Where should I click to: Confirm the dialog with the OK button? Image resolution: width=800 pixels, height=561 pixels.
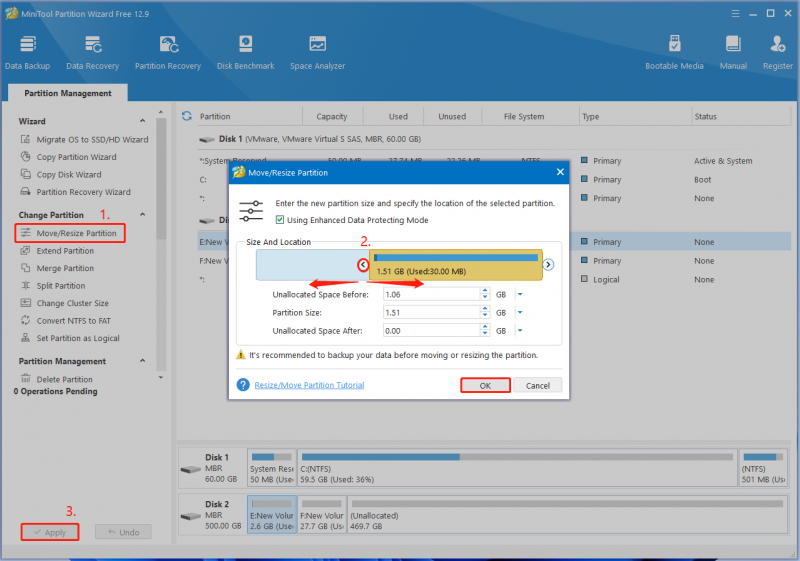click(485, 385)
